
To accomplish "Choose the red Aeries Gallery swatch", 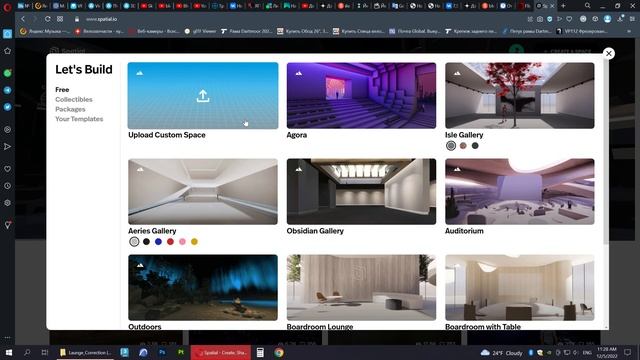I will pyautogui.click(x=170, y=242).
